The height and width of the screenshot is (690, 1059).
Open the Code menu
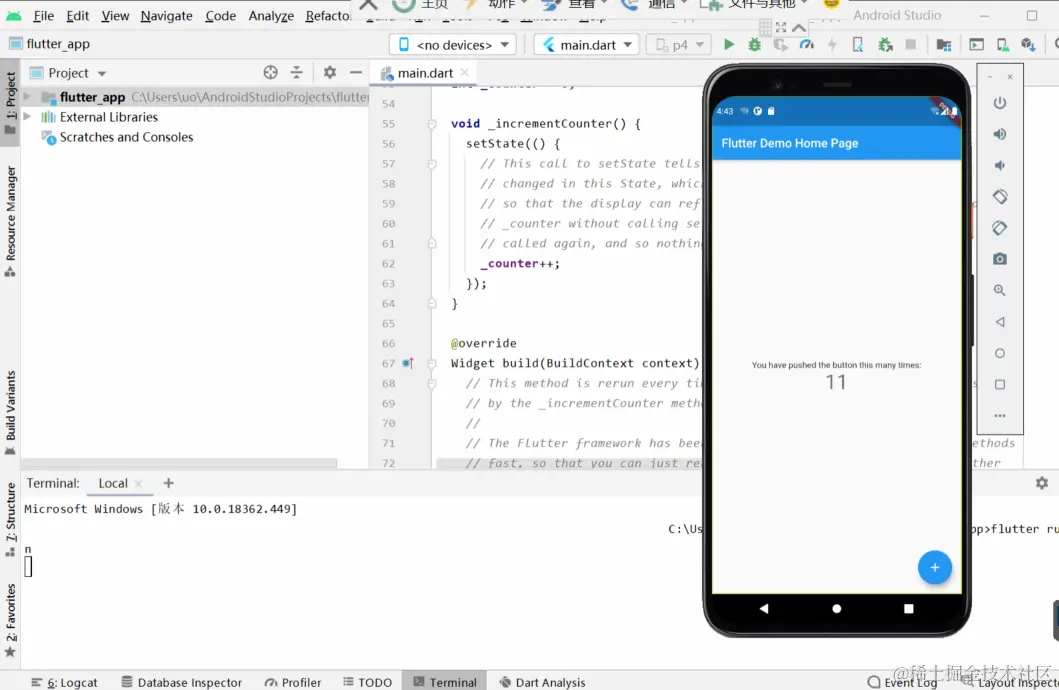(x=220, y=16)
